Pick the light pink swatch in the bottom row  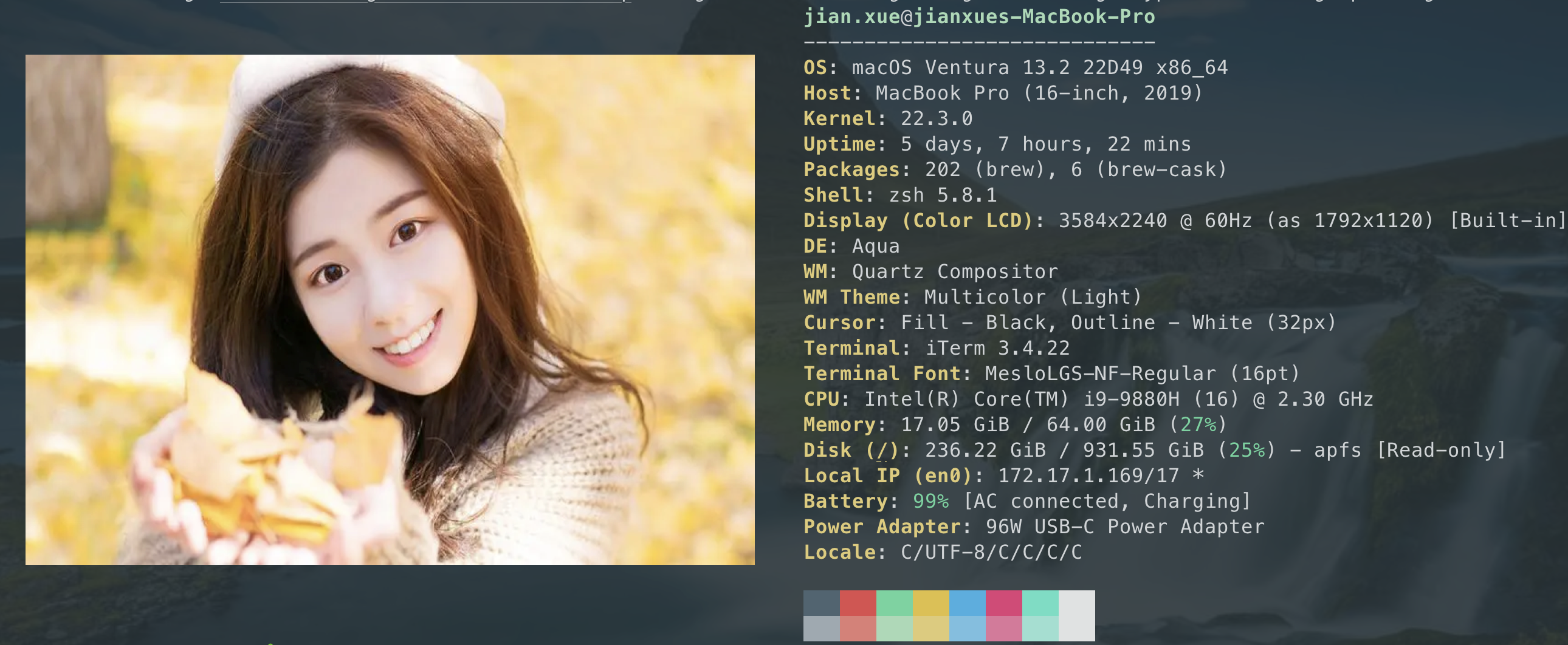(x=1005, y=629)
